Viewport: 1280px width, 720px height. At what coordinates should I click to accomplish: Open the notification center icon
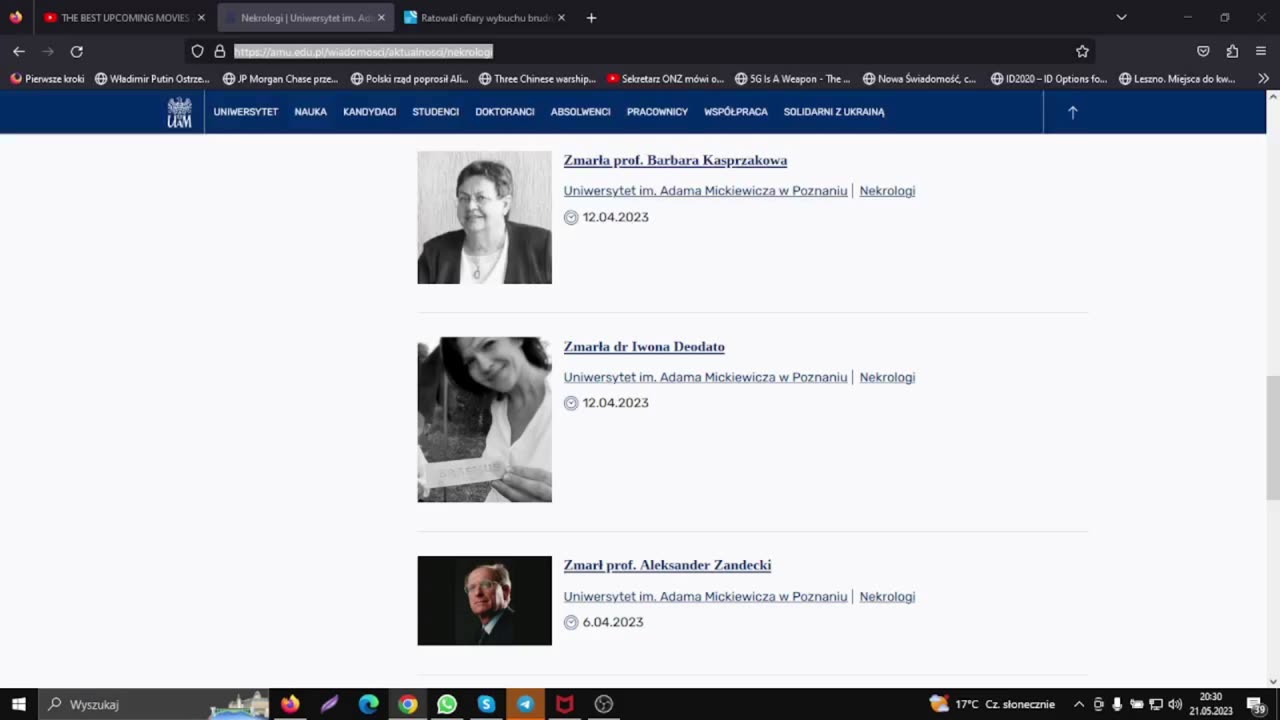(1256, 704)
